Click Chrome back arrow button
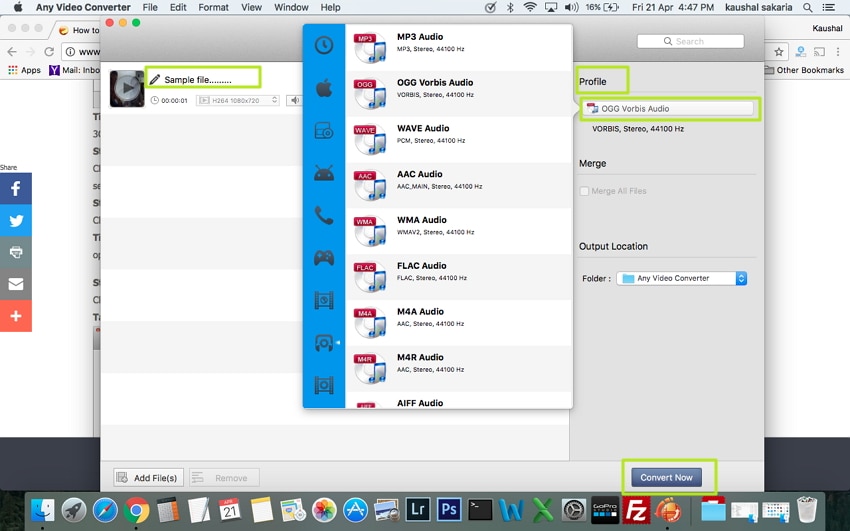This screenshot has width=850, height=531. pyautogui.click(x=12, y=51)
